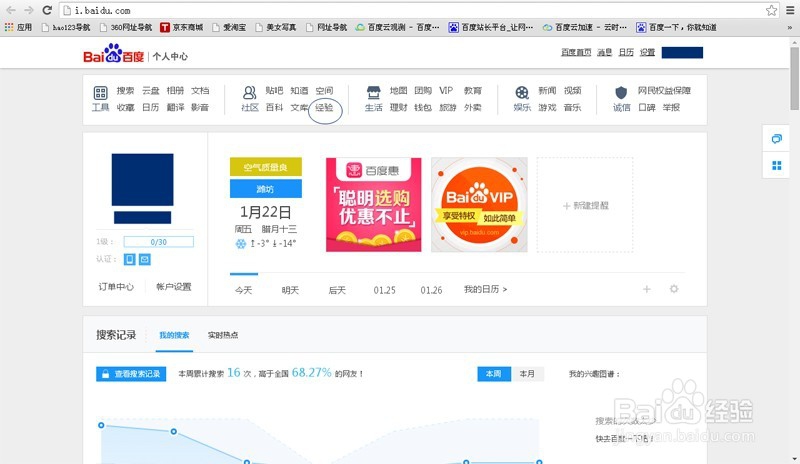Open 帐户设置

click(173, 287)
